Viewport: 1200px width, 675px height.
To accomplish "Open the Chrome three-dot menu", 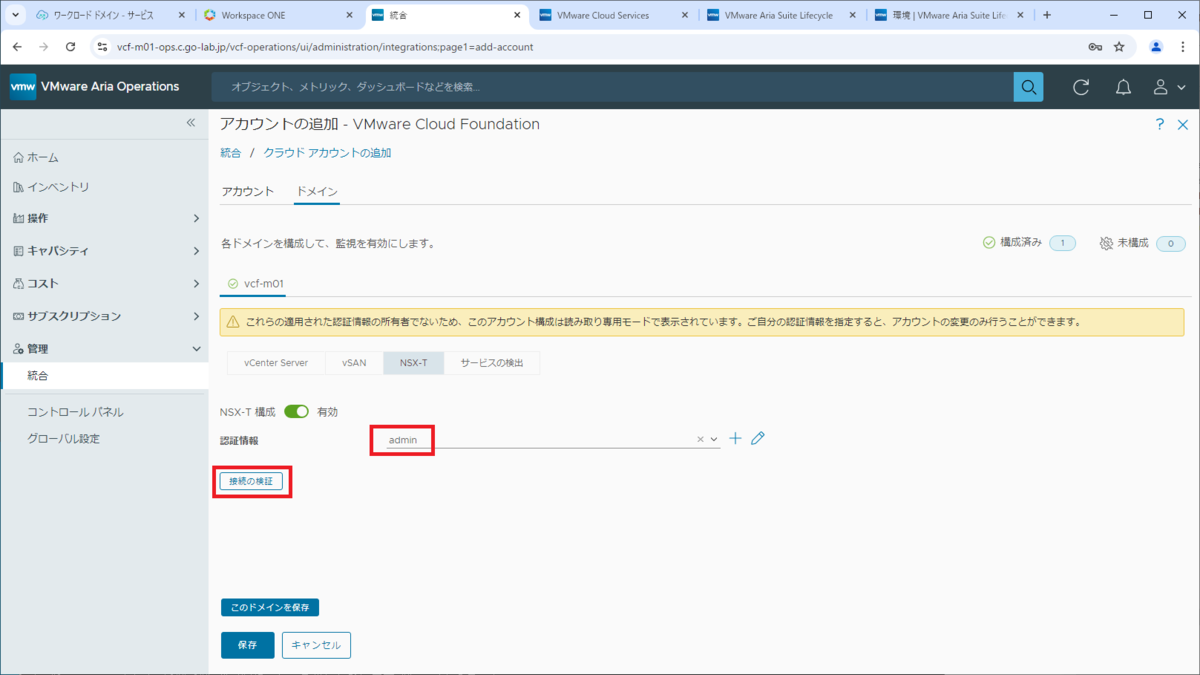I will (x=1183, y=47).
